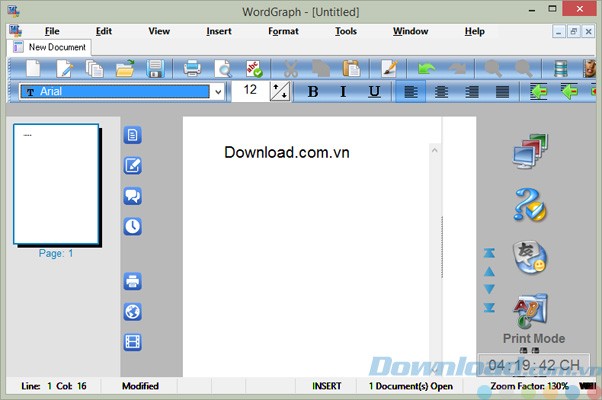Click the Save floppy disk icon

[155, 69]
